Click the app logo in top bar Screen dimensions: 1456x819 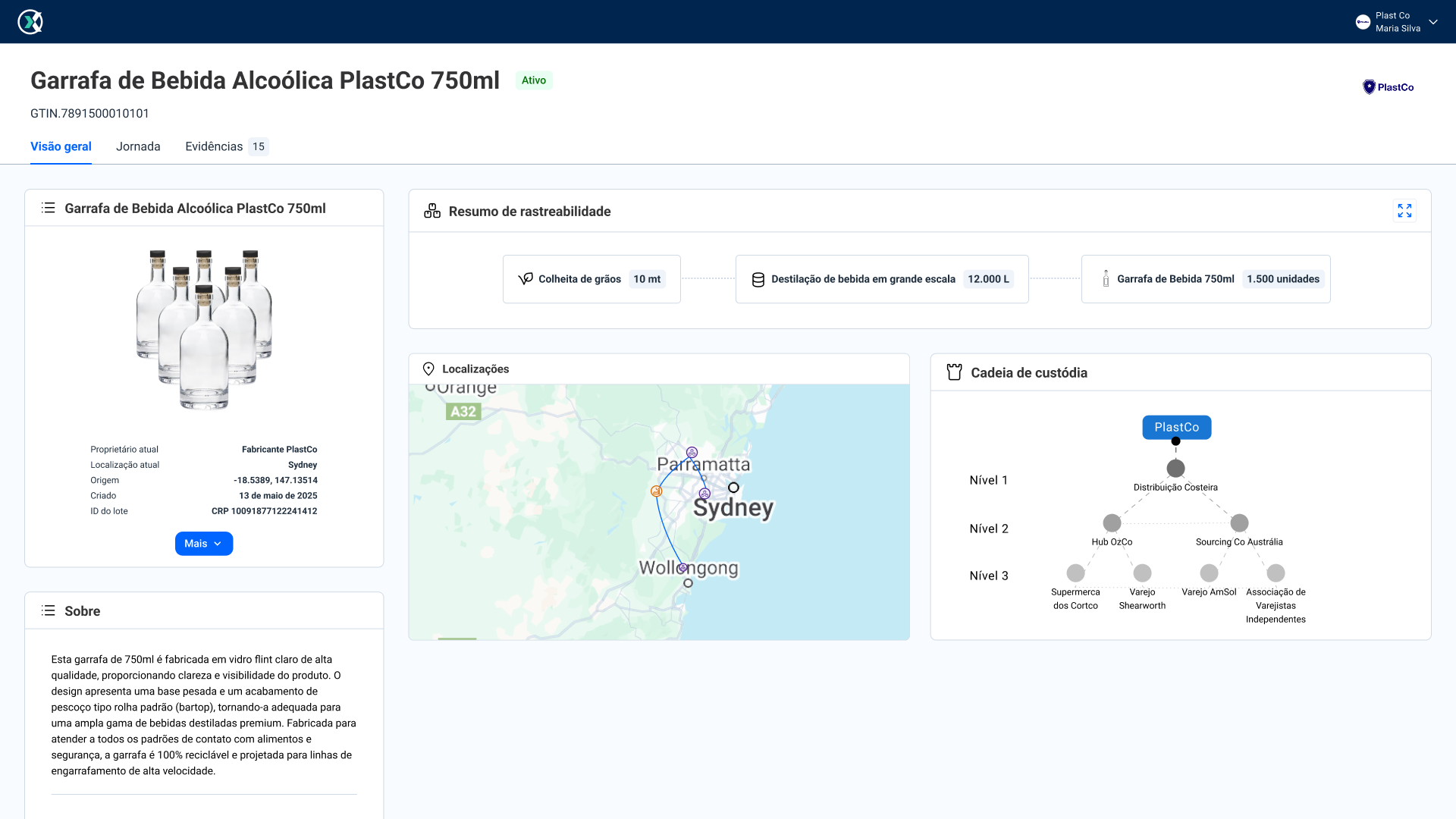(30, 21)
